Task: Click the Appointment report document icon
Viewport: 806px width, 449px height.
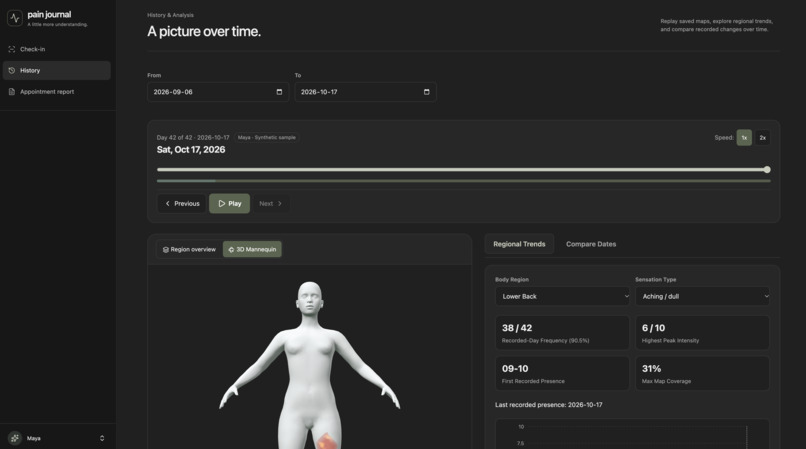Action: point(12,92)
